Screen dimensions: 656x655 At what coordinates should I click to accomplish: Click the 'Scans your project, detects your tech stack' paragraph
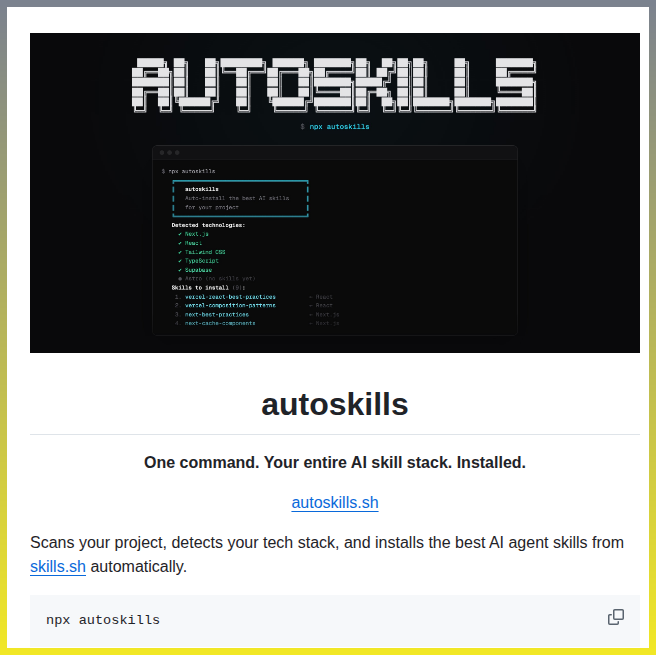coord(327,555)
